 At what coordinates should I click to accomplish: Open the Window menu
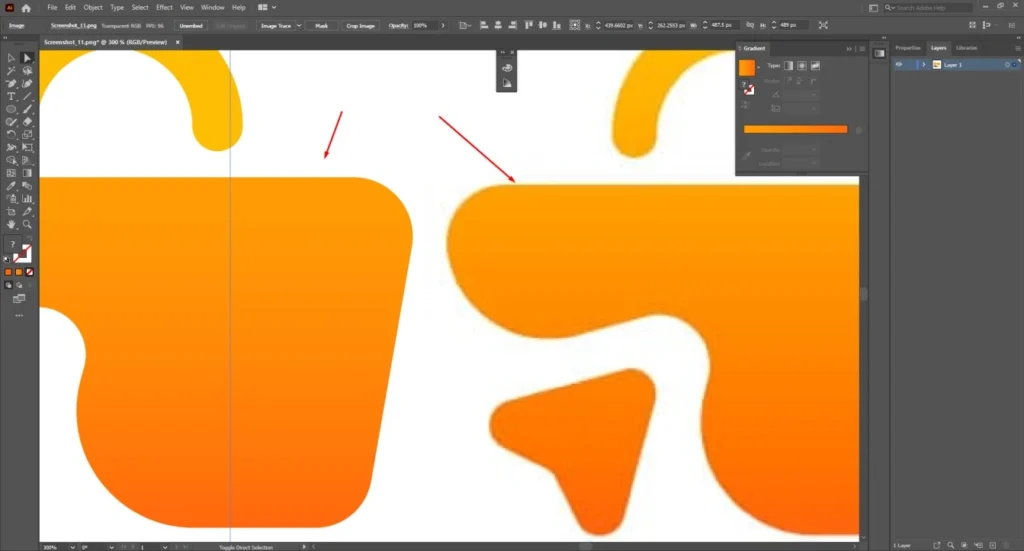click(212, 8)
